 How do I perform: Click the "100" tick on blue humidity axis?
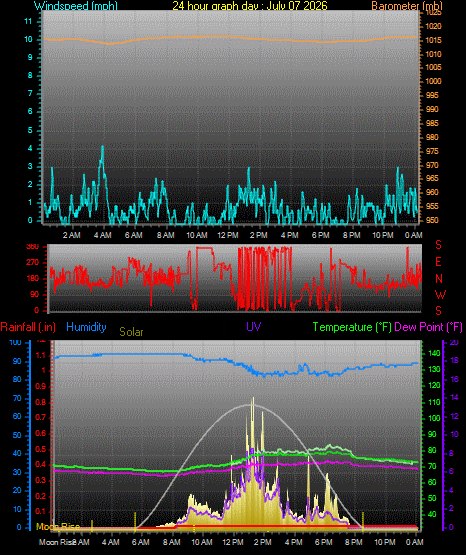[x=15, y=343]
